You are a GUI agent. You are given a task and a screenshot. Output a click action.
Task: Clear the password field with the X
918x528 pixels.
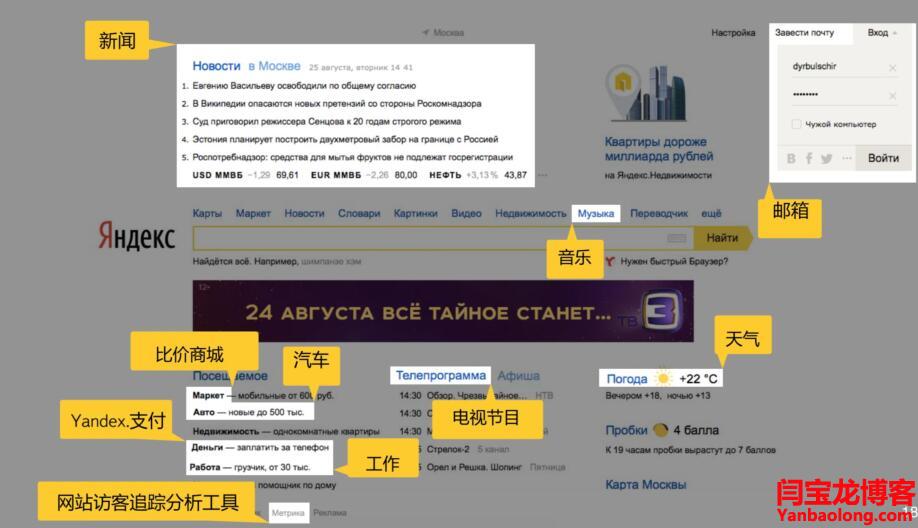click(893, 96)
